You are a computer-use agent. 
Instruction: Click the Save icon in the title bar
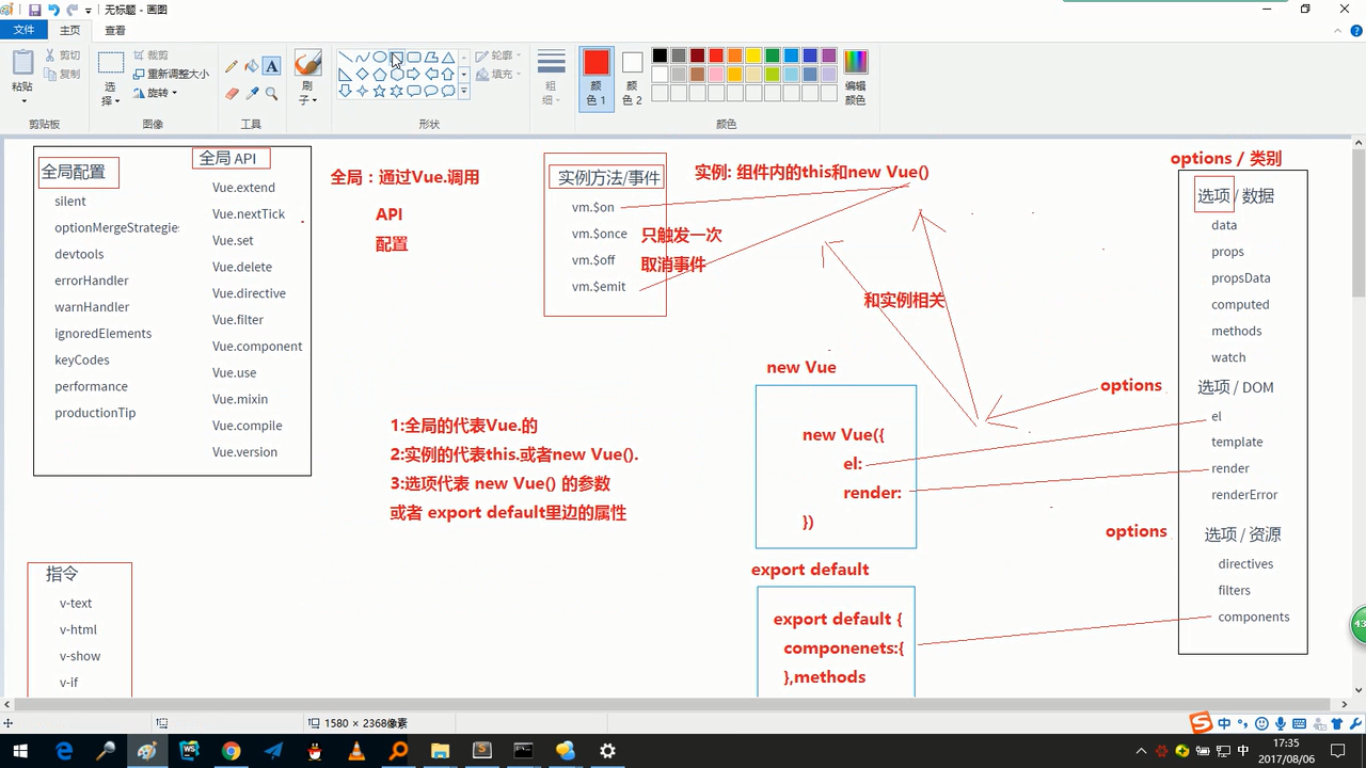tap(35, 9)
